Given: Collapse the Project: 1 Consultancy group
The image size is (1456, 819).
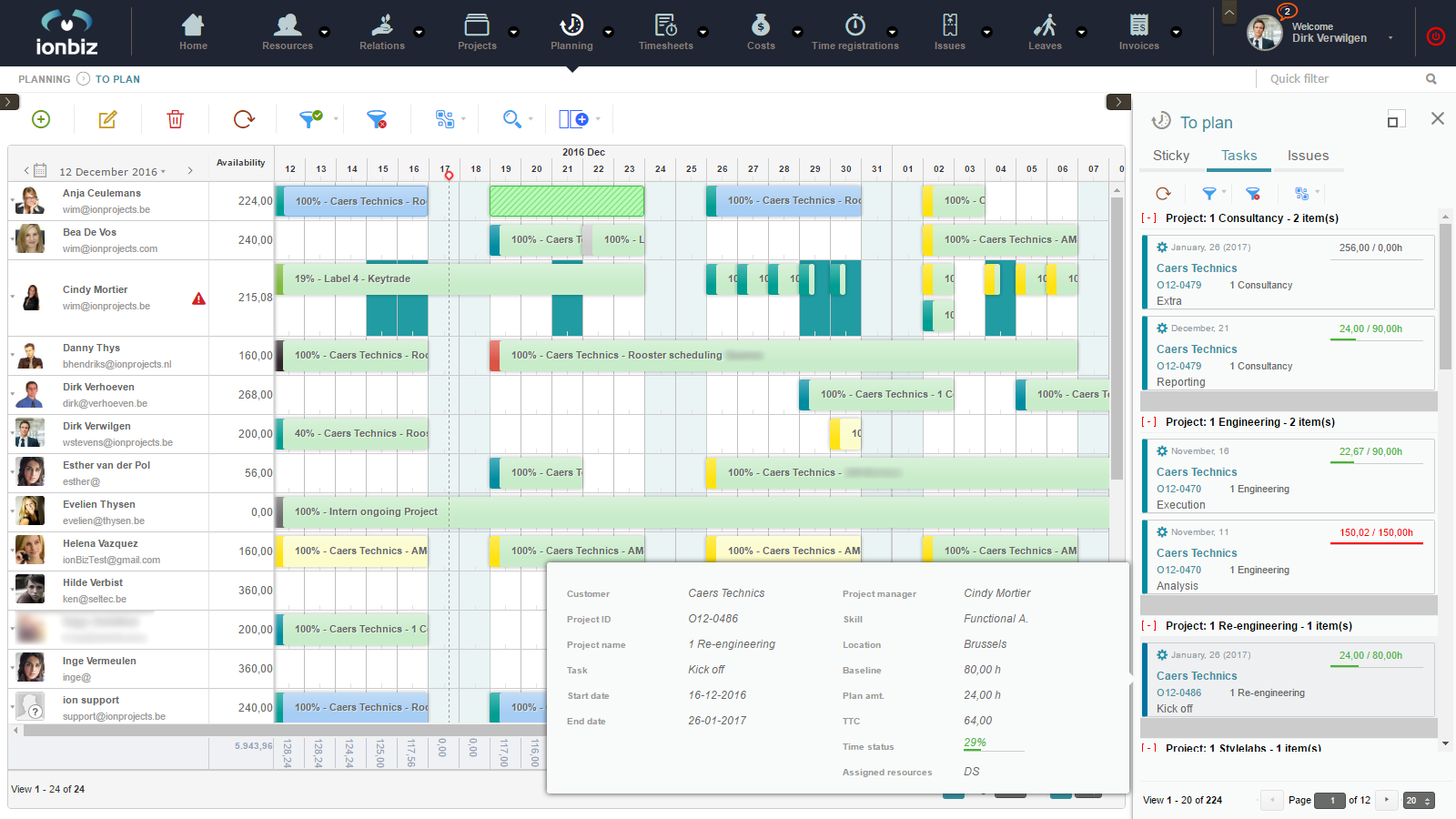Looking at the screenshot, I should pos(1149,218).
